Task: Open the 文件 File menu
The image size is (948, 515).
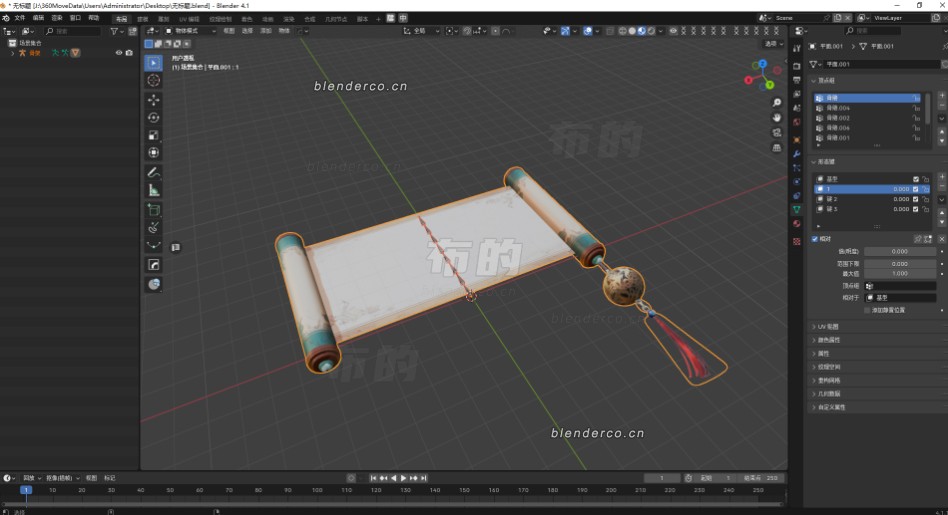Action: 20,18
